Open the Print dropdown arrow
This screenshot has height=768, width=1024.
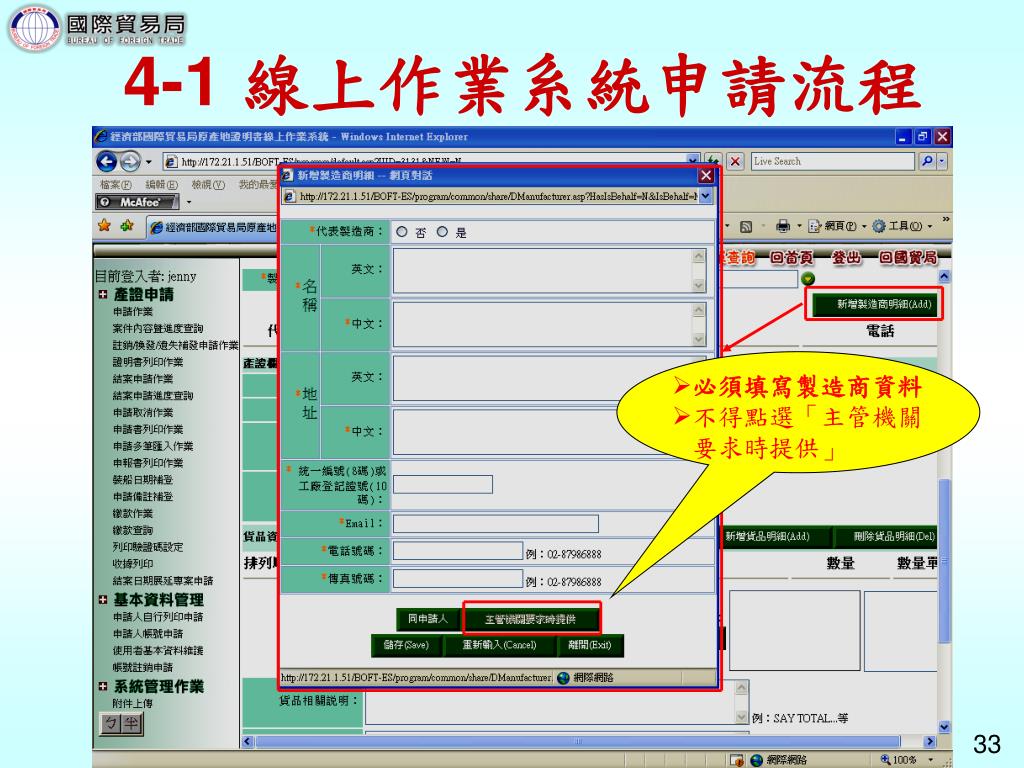click(799, 227)
